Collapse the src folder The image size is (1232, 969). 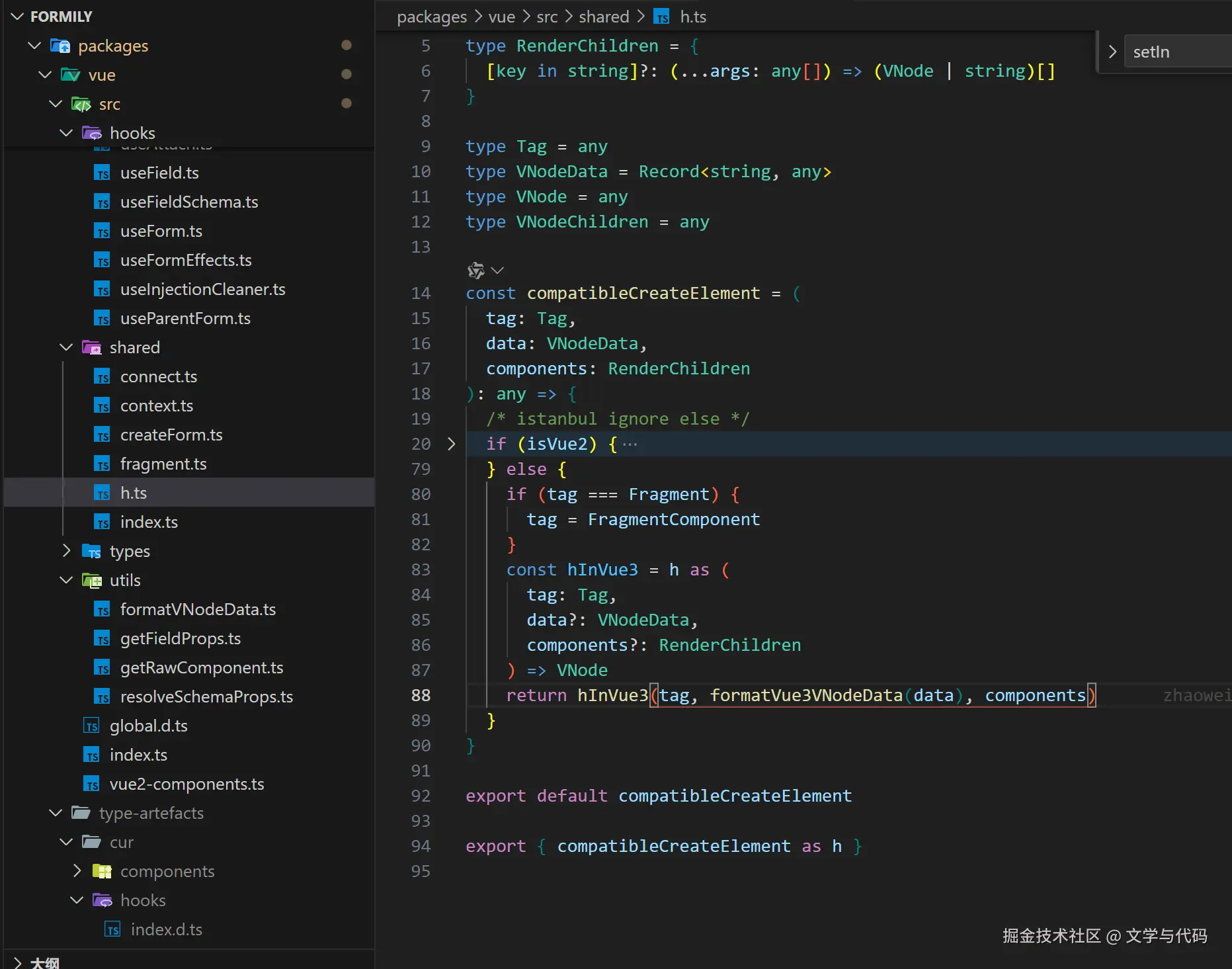pos(56,104)
